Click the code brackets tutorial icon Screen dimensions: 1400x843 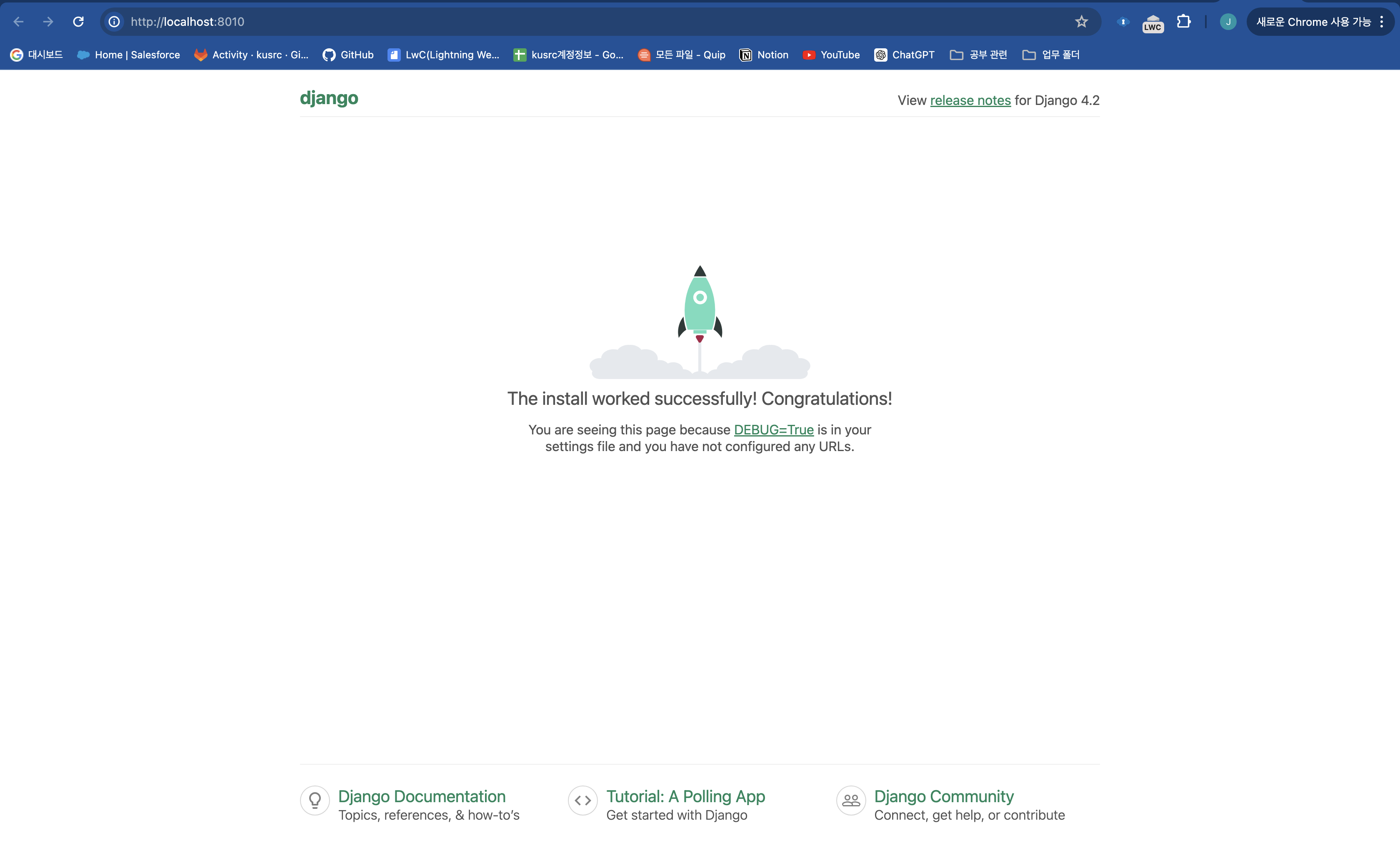click(x=582, y=801)
